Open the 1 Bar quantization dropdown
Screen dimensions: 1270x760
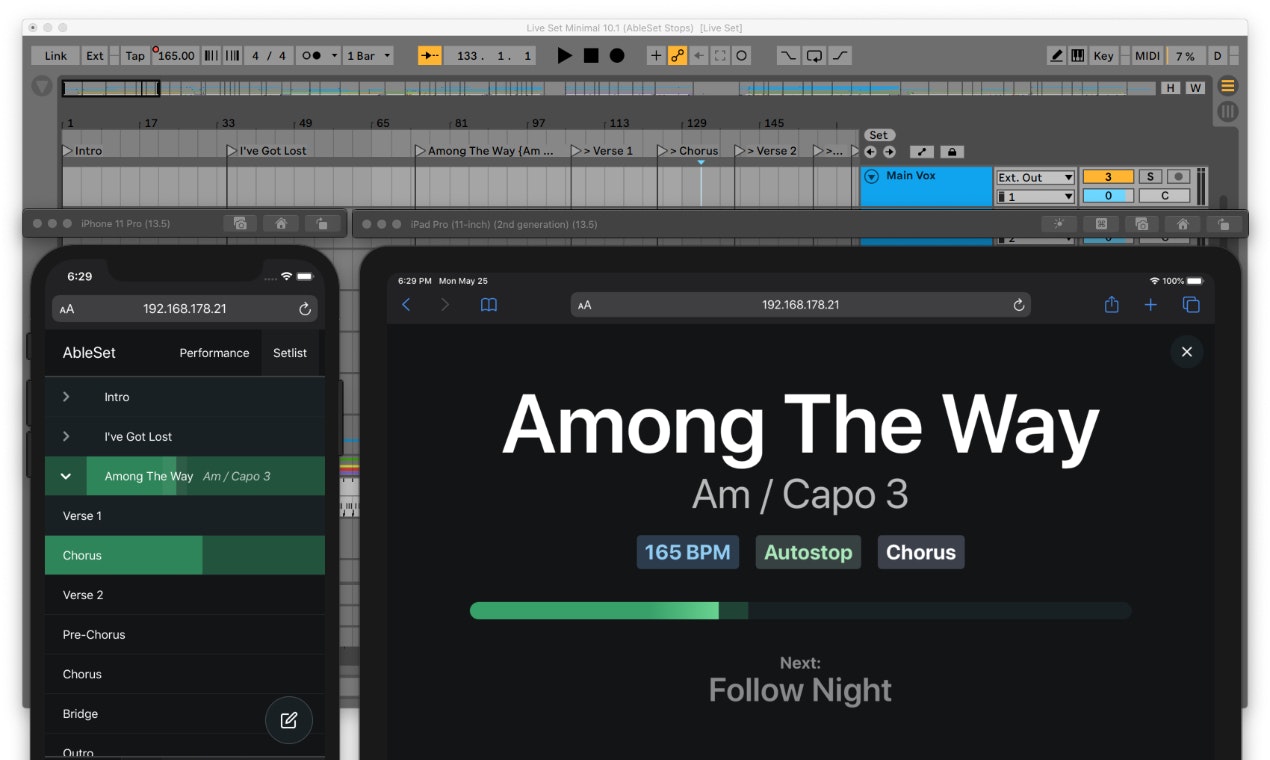click(x=369, y=56)
